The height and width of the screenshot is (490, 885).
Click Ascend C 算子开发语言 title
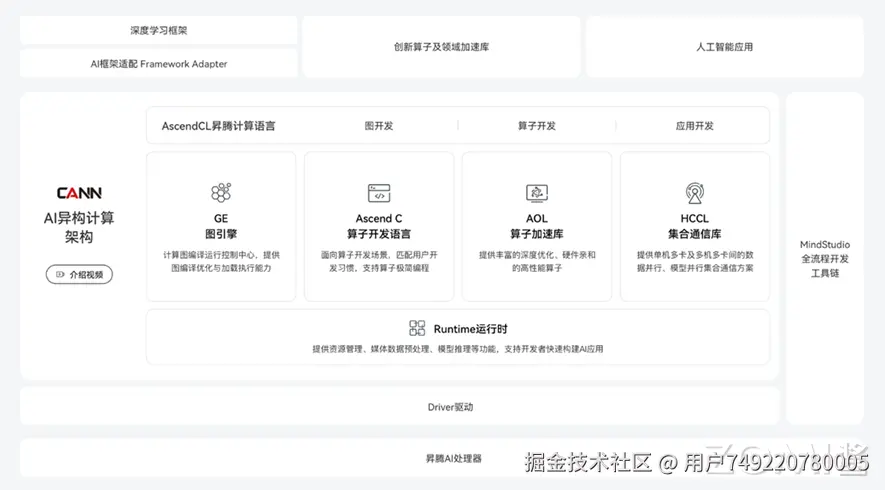(x=379, y=226)
